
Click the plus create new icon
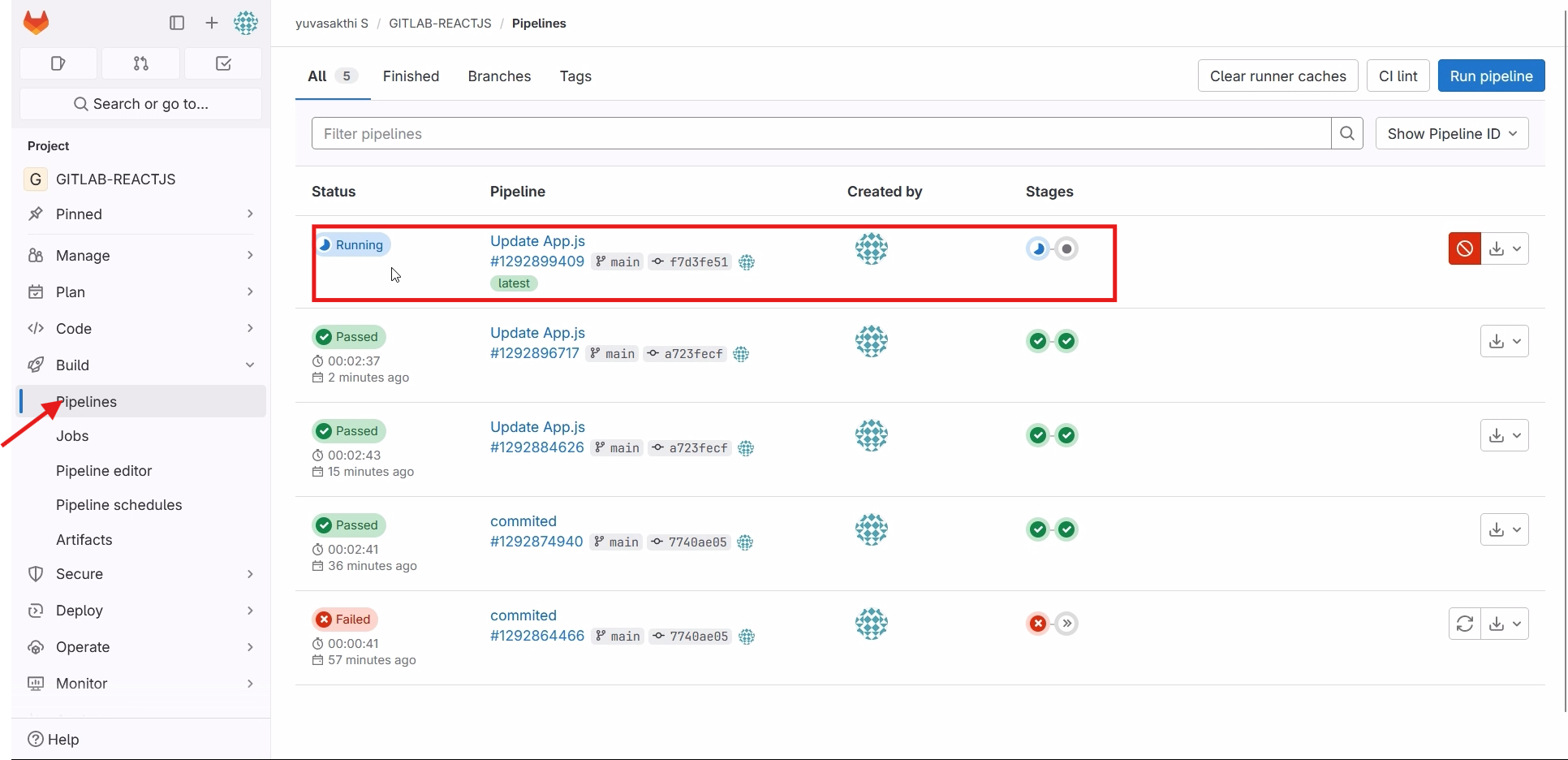tap(212, 23)
